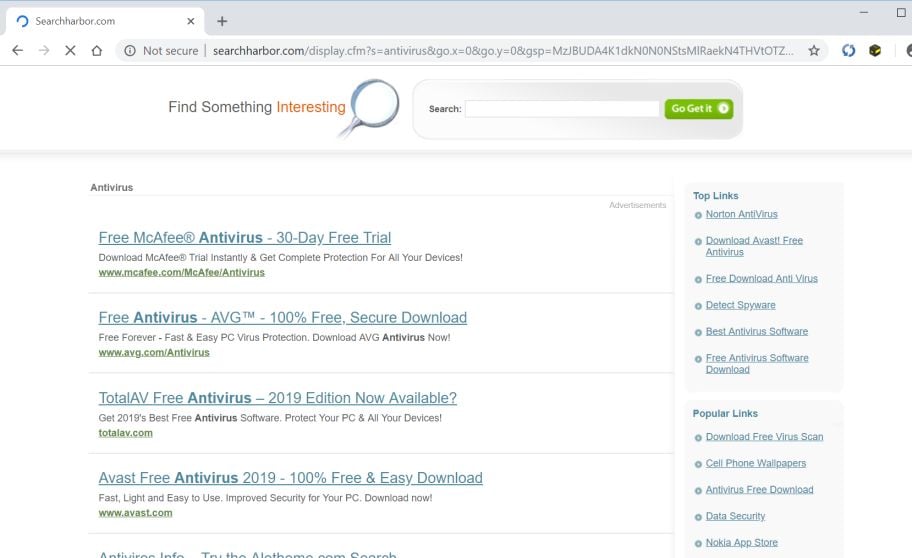The height and width of the screenshot is (558, 912).
Task: Stop loading the page with the X button
Action: click(x=70, y=51)
